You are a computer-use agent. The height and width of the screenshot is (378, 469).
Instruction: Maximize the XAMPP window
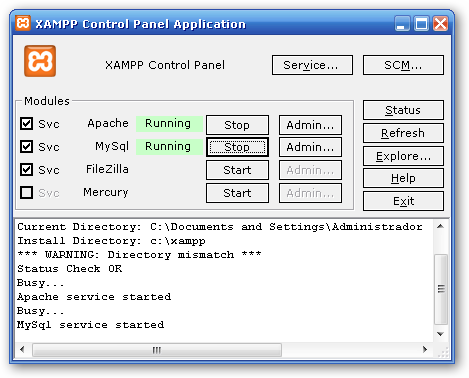click(421, 24)
